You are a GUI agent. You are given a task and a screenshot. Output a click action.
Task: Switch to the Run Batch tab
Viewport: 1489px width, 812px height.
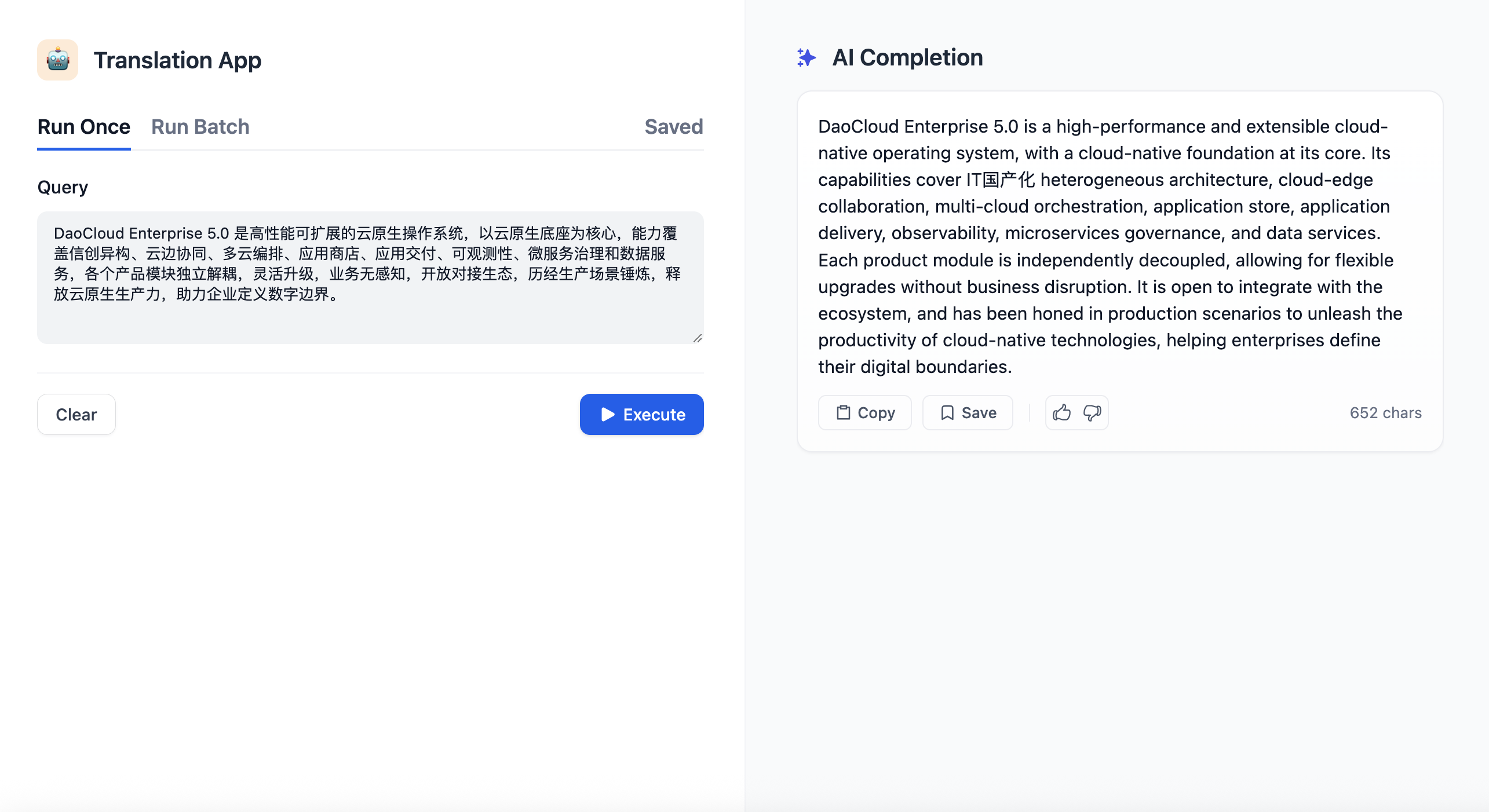[x=200, y=127]
